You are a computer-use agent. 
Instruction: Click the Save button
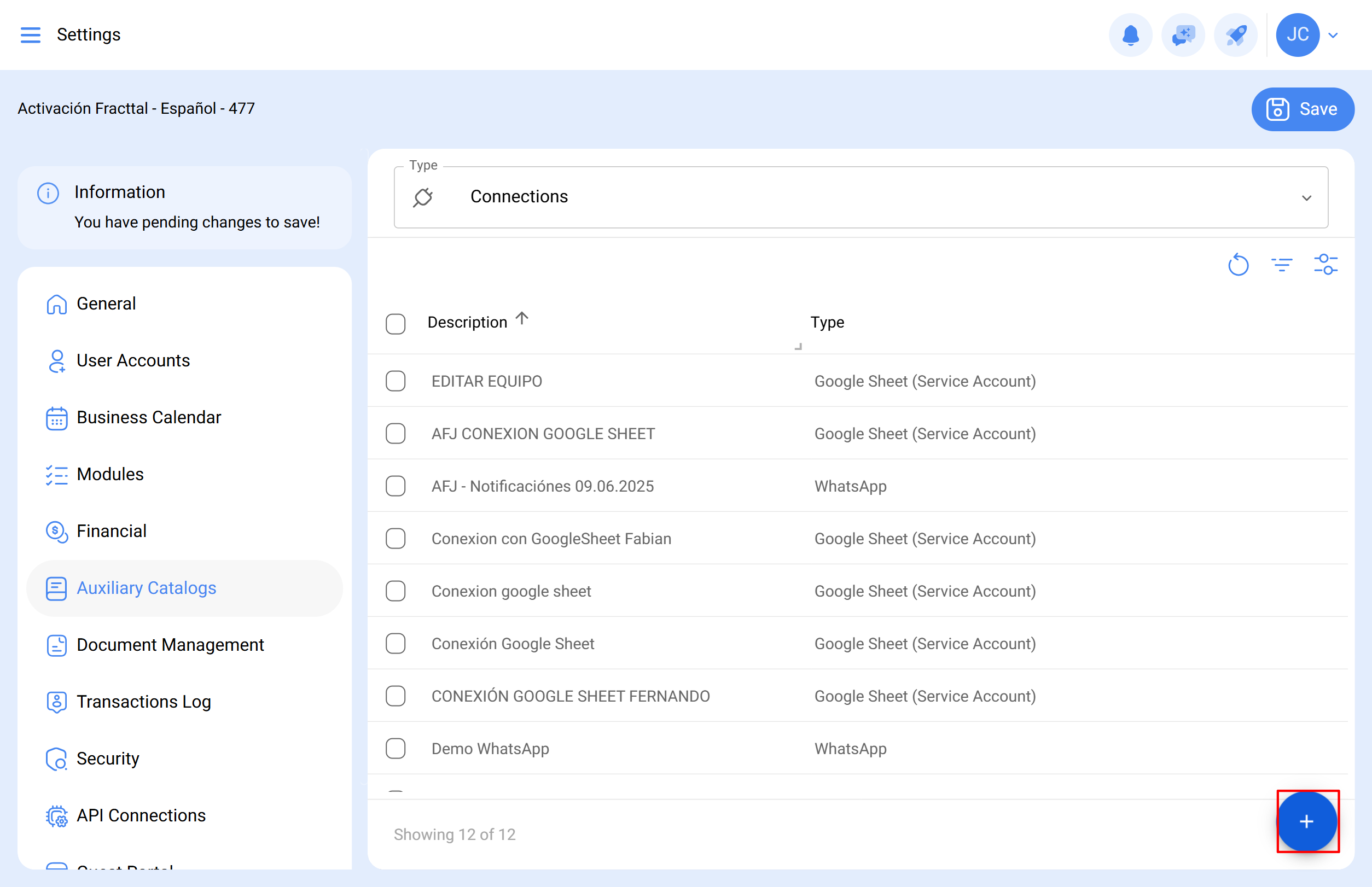(x=1303, y=109)
